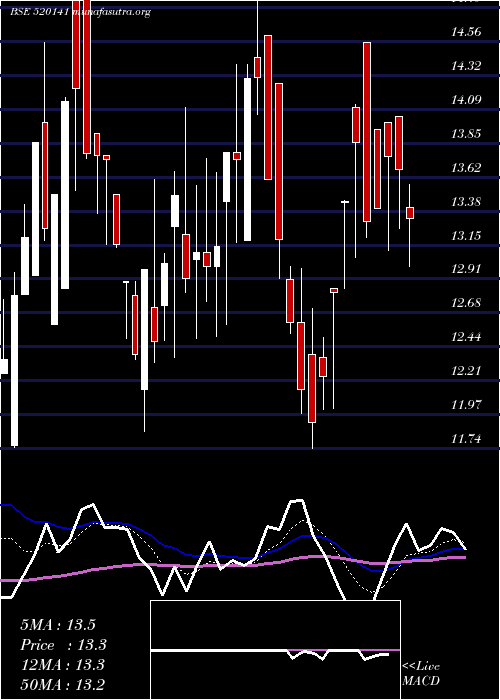This screenshot has width=500, height=700.
Task: Click the 13.85 price axis label
Action: 467,133
